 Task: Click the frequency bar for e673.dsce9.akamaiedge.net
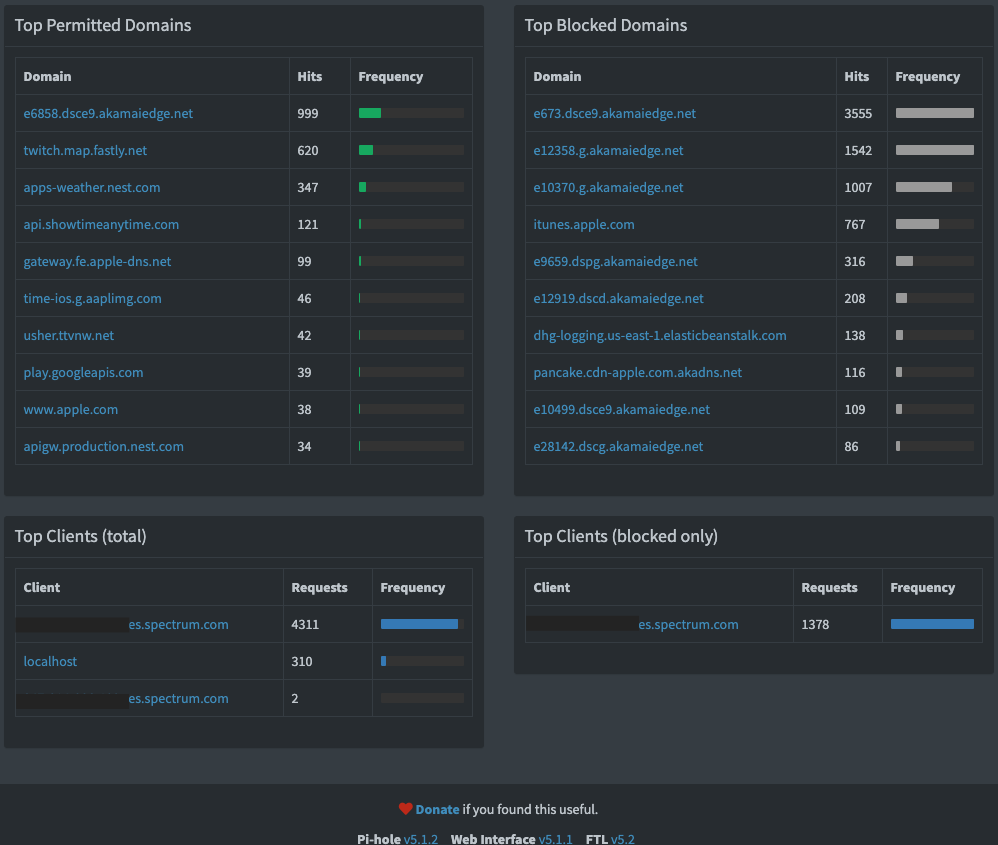(x=934, y=113)
